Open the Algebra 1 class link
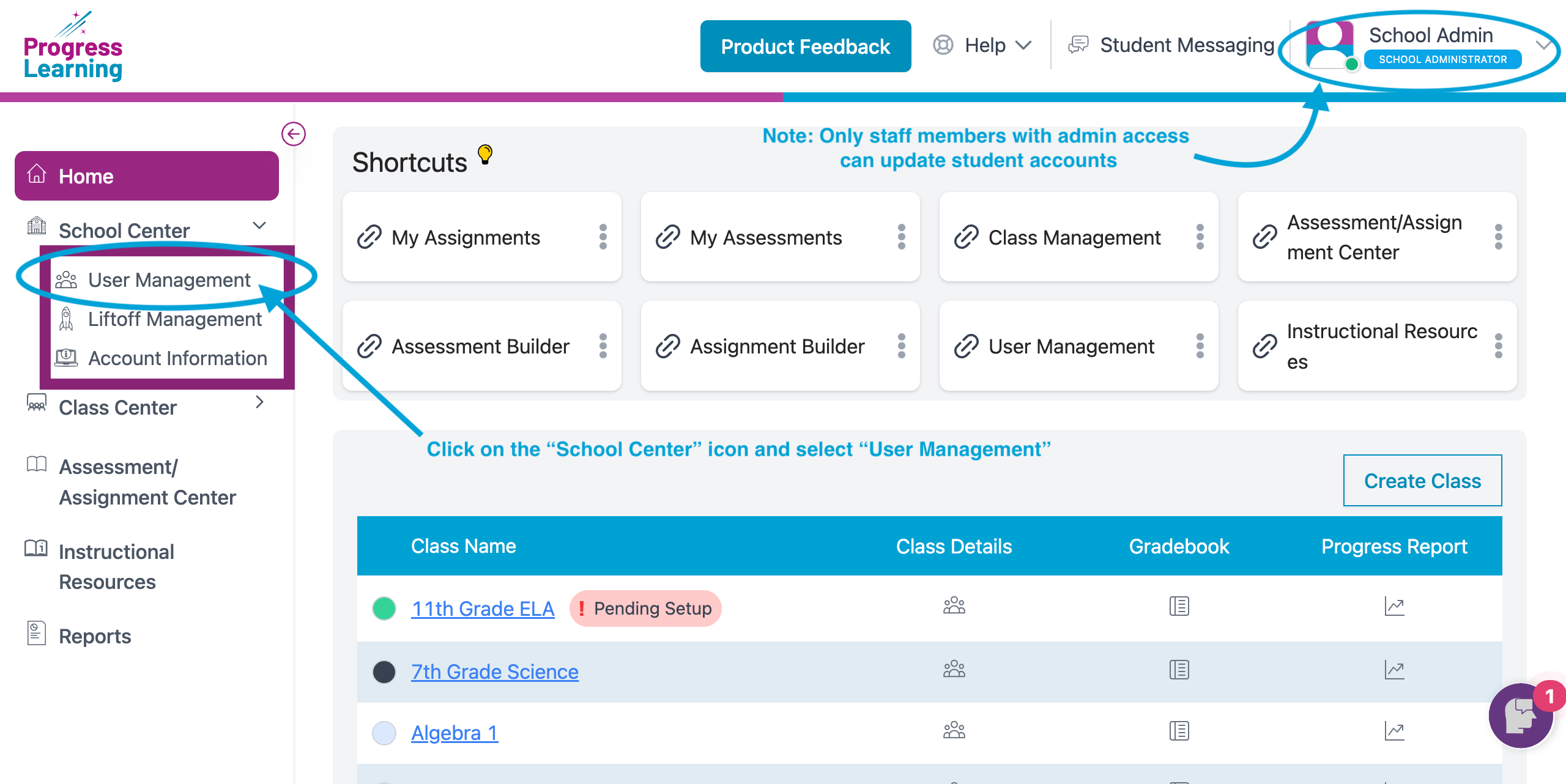The height and width of the screenshot is (784, 1566). [x=455, y=733]
